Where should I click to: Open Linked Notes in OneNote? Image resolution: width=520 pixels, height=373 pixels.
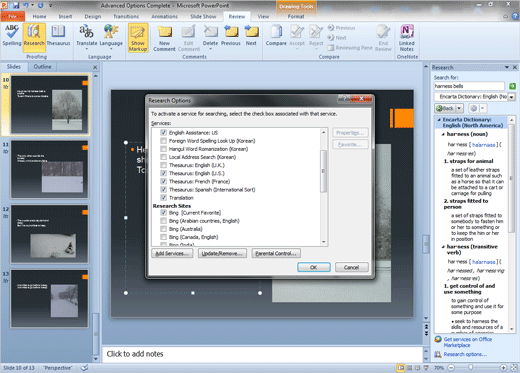pos(407,38)
